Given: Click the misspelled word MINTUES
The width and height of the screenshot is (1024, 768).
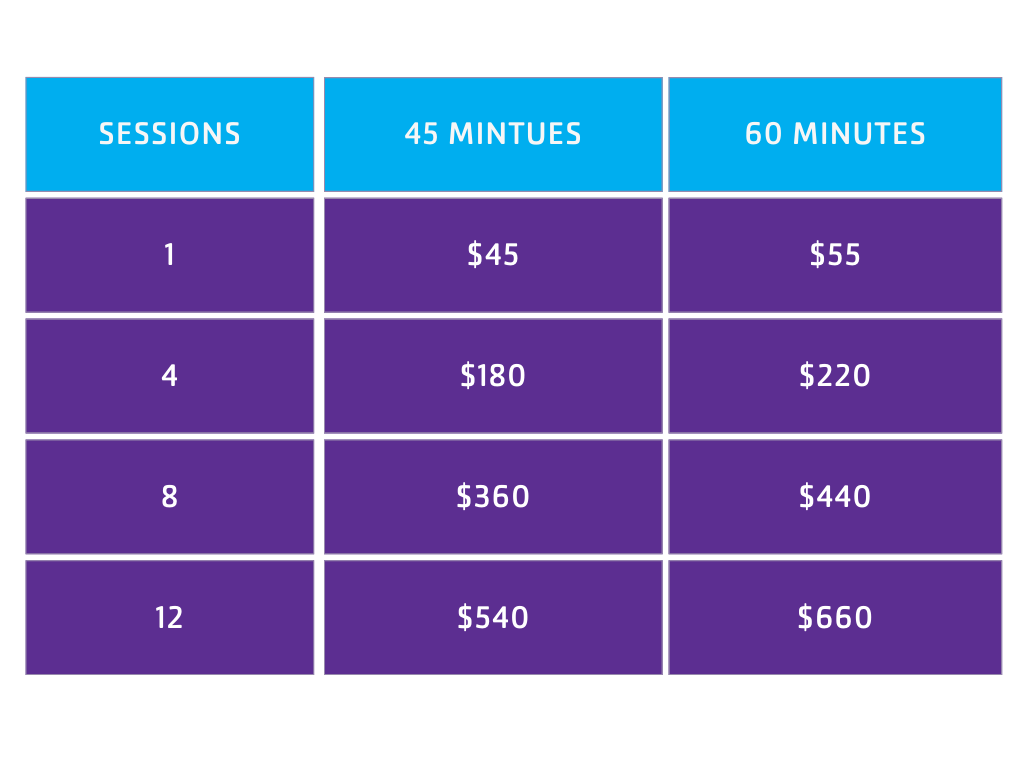Looking at the screenshot, I should pos(515,134).
